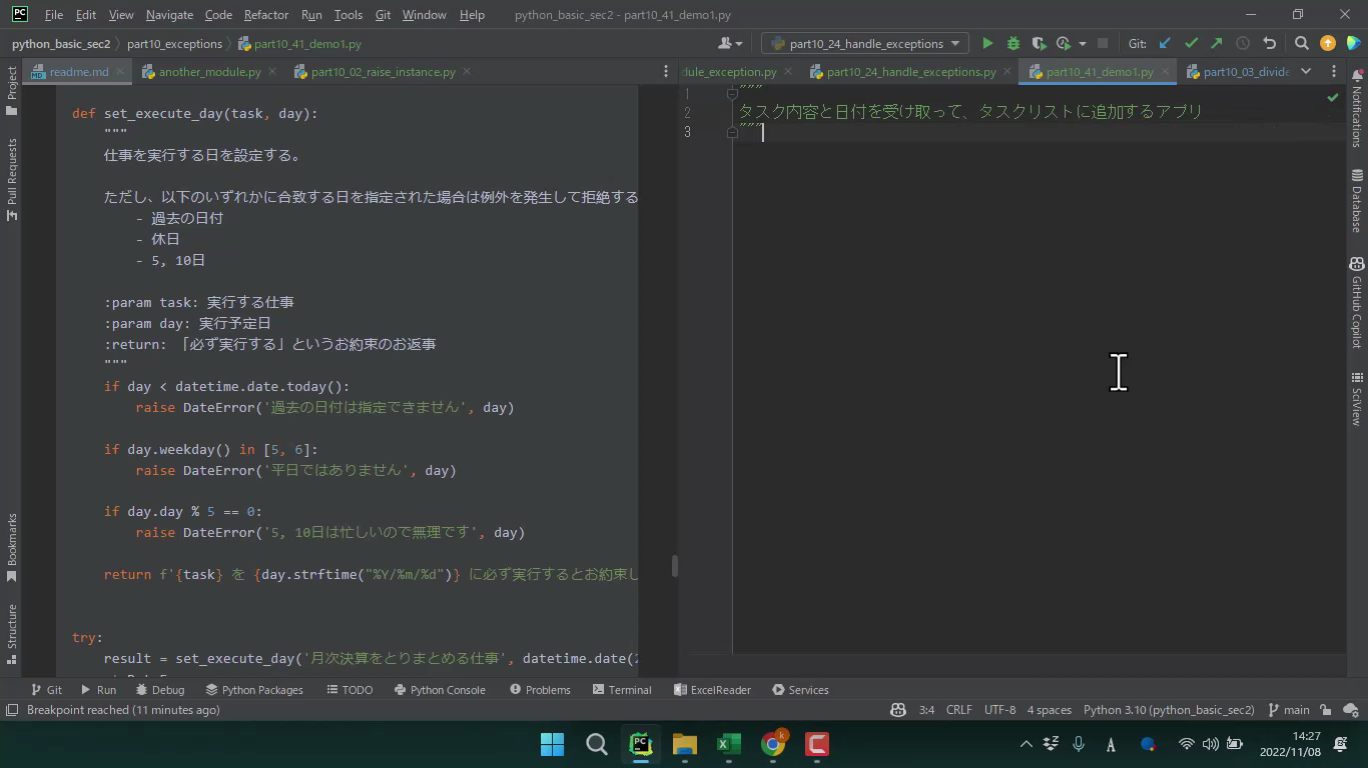1368x768 pixels.
Task: Switch to another_module.py tab
Action: [209, 72]
